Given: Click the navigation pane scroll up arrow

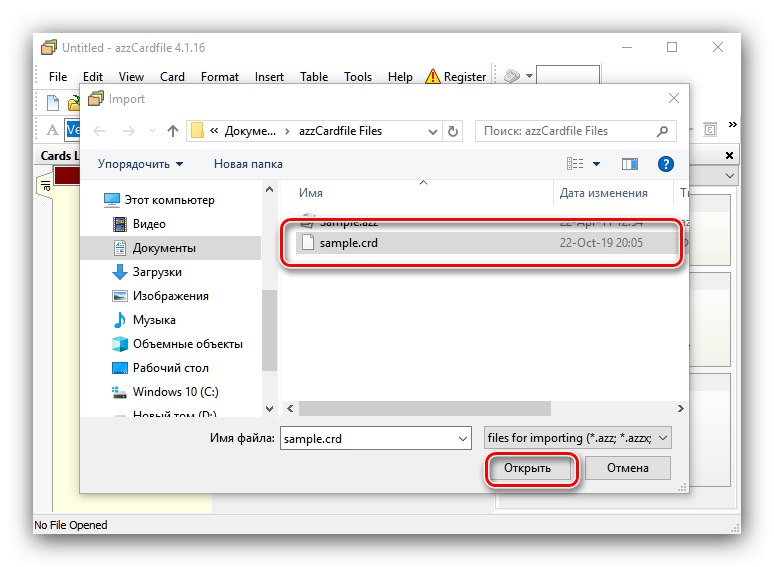Looking at the screenshot, I should pyautogui.click(x=270, y=189).
